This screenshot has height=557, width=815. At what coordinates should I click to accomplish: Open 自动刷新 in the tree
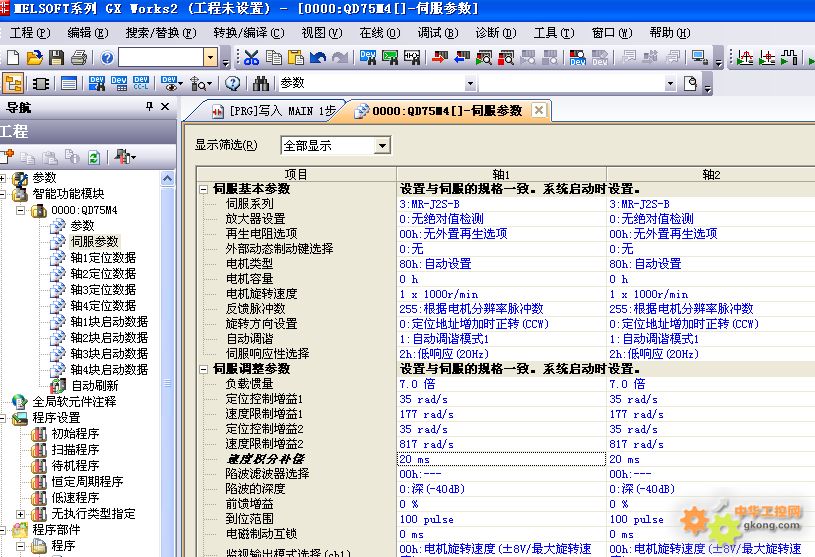[95, 386]
